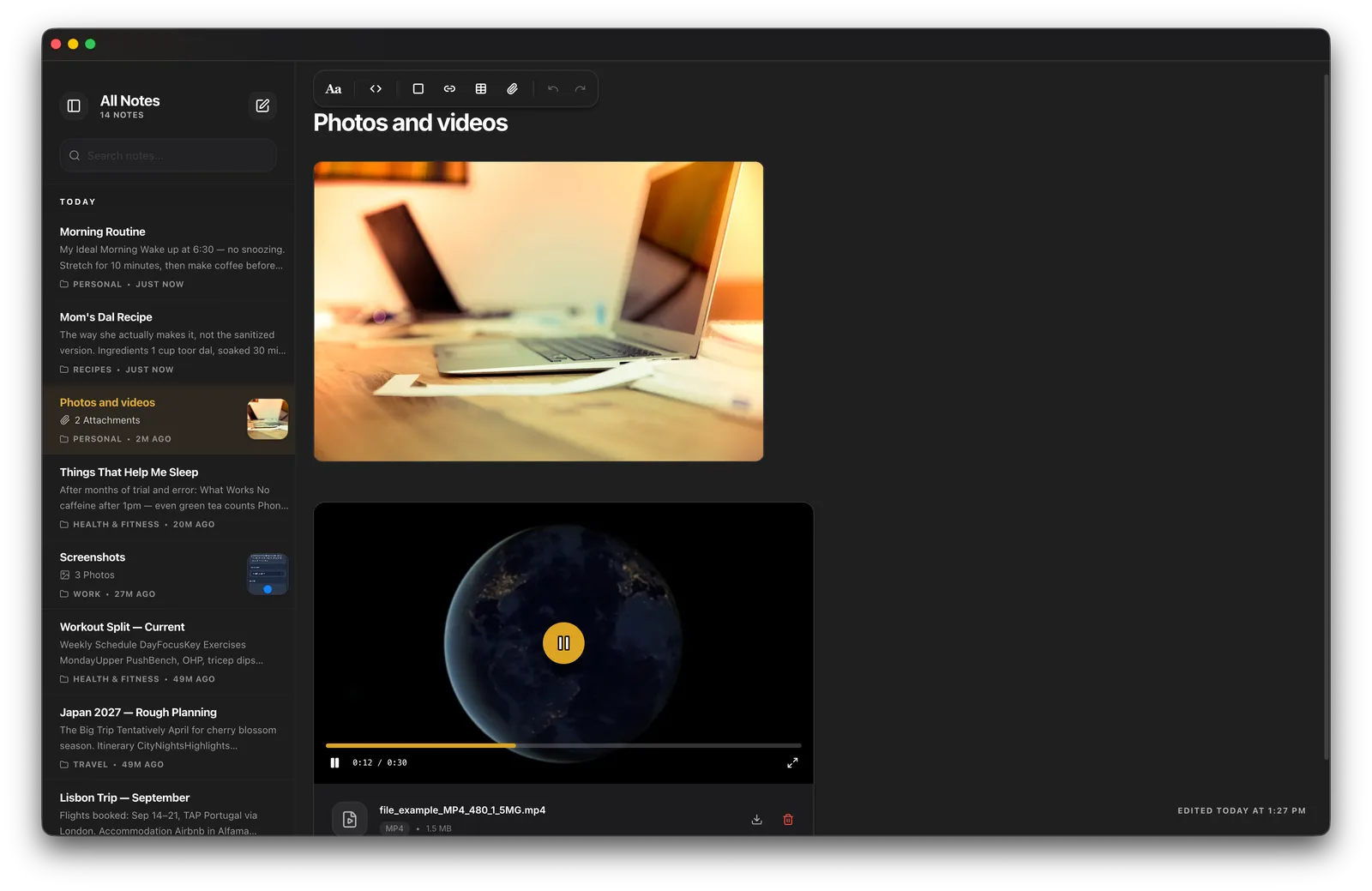Focus the Search notes field
Image resolution: width=1372 pixels, height=891 pixels.
168,156
